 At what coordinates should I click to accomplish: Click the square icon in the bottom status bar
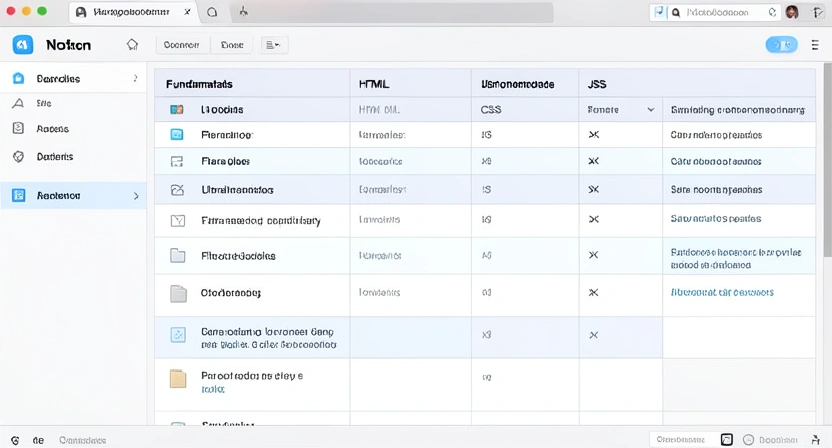727,440
